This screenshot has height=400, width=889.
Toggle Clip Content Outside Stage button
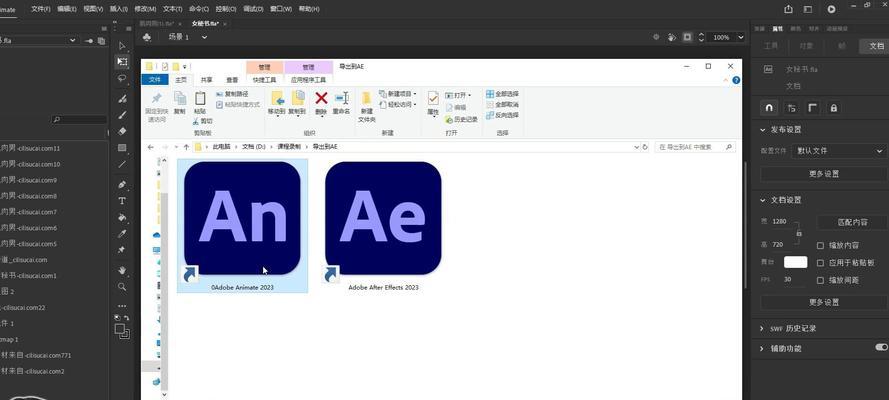click(687, 37)
